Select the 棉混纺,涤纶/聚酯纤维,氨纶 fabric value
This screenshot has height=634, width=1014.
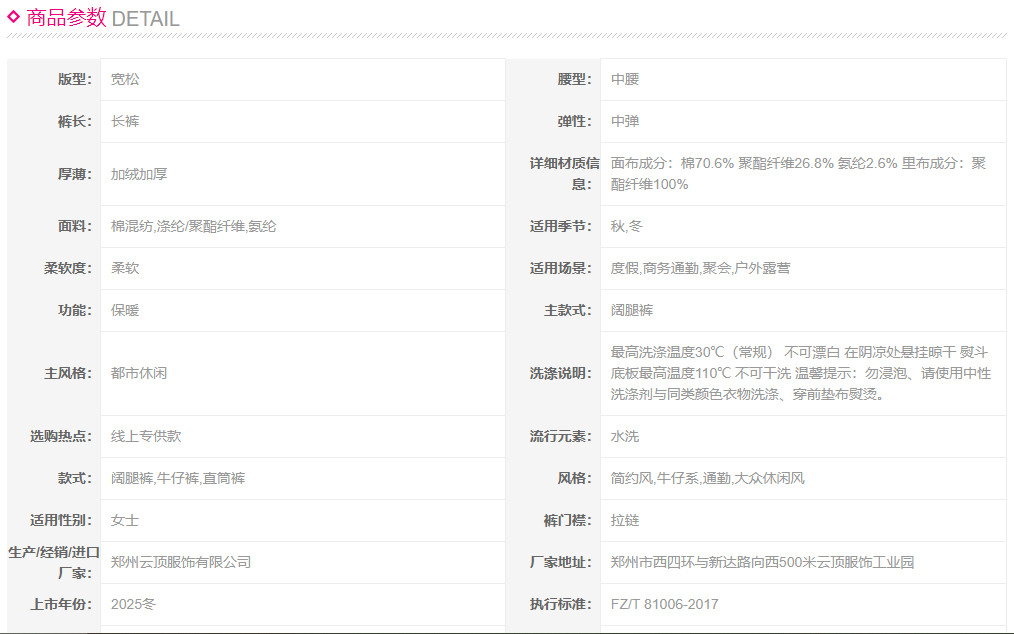pos(193,226)
